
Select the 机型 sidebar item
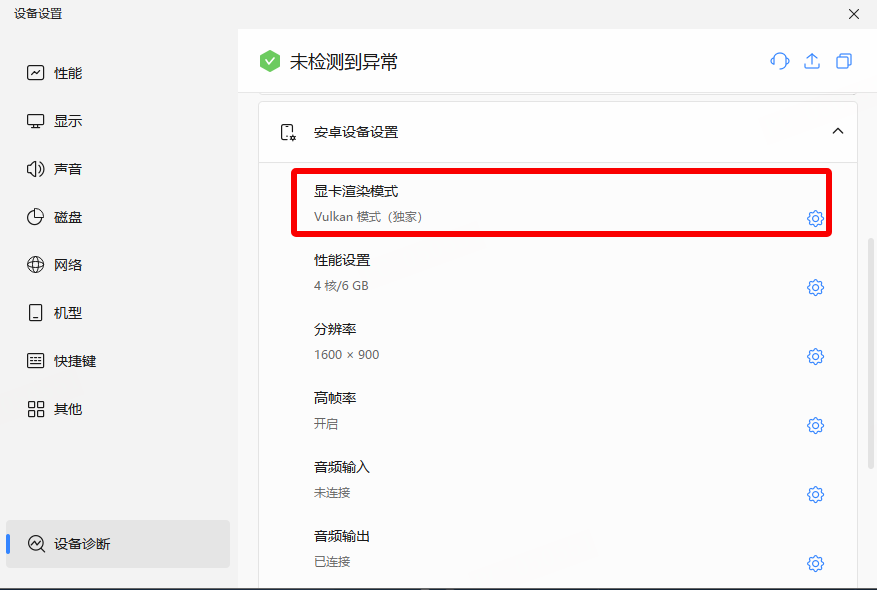(67, 313)
